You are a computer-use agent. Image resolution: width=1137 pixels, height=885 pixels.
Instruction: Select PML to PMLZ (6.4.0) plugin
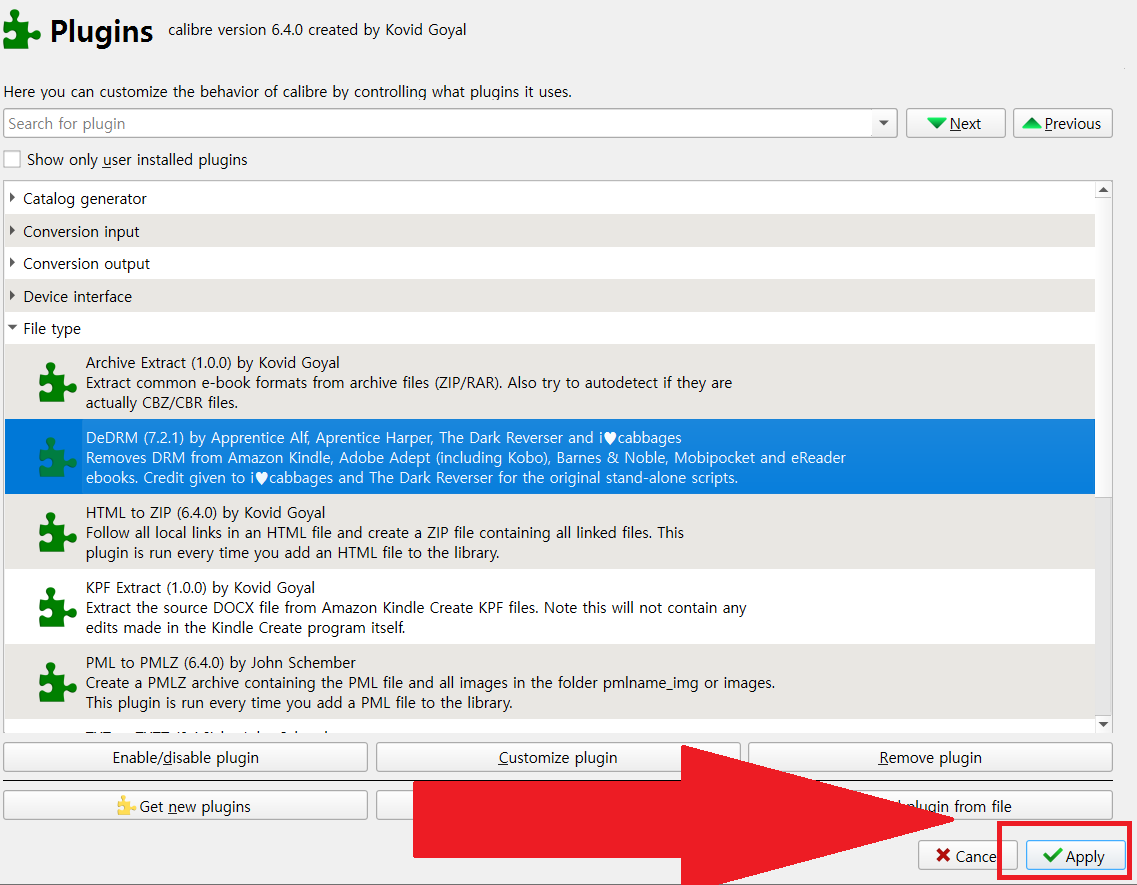pyautogui.click(x=550, y=683)
